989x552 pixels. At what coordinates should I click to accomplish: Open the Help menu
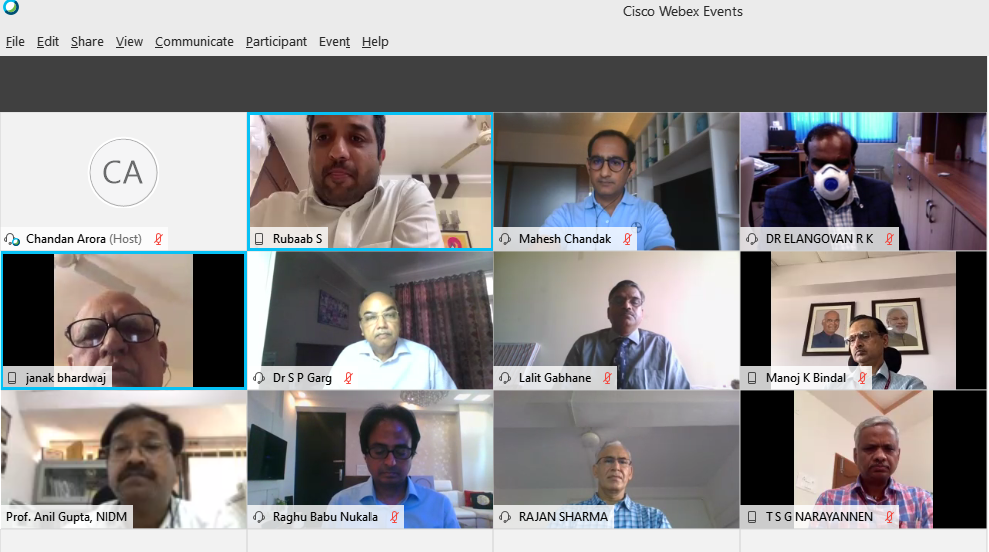coord(375,42)
